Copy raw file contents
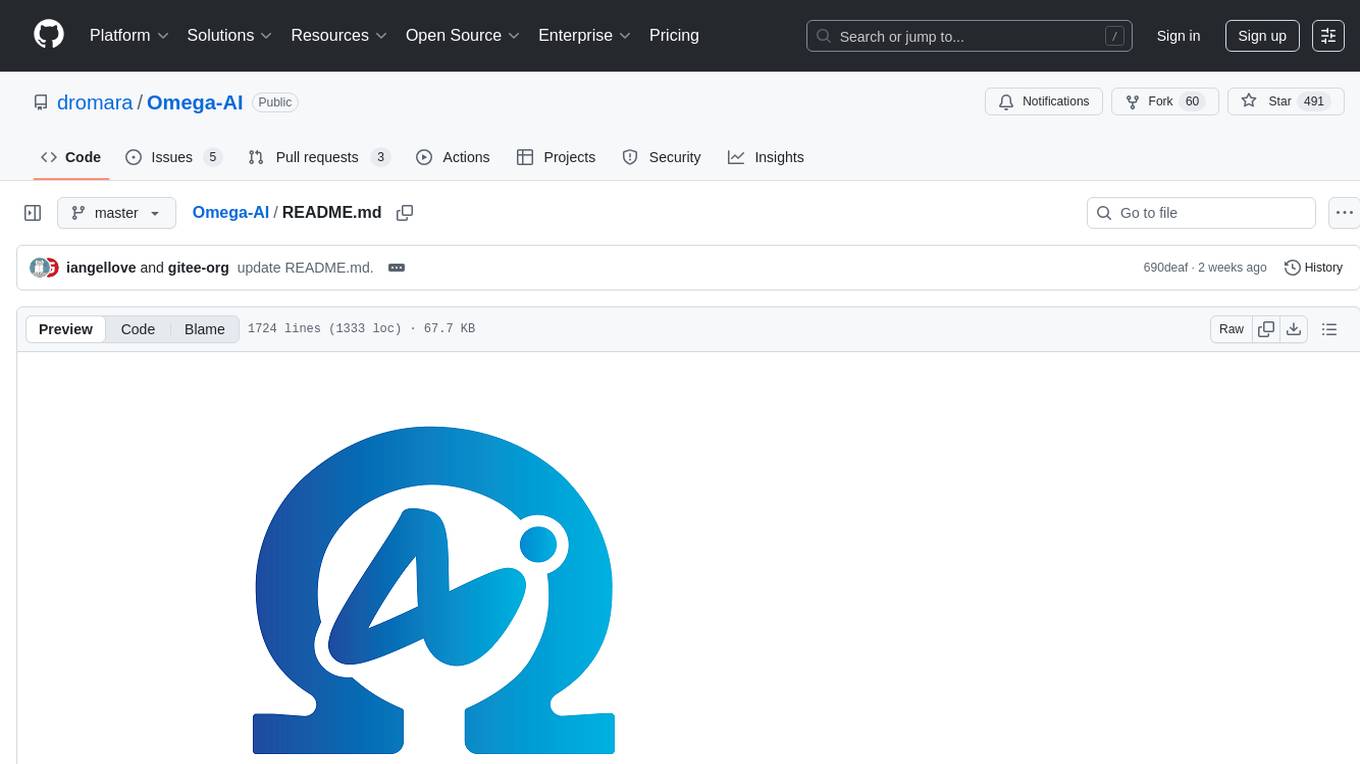The image size is (1360, 764). click(1266, 329)
